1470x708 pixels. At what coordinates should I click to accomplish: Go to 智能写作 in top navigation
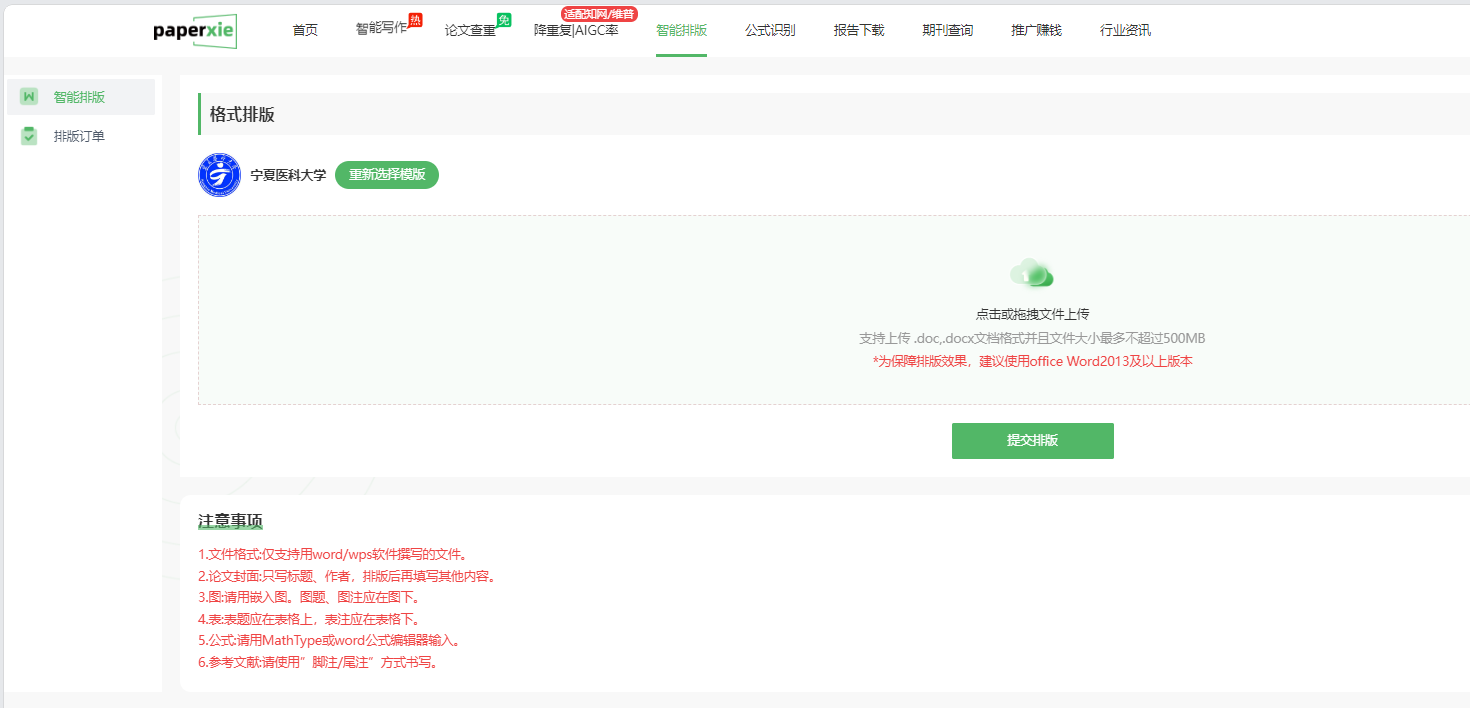[381, 30]
